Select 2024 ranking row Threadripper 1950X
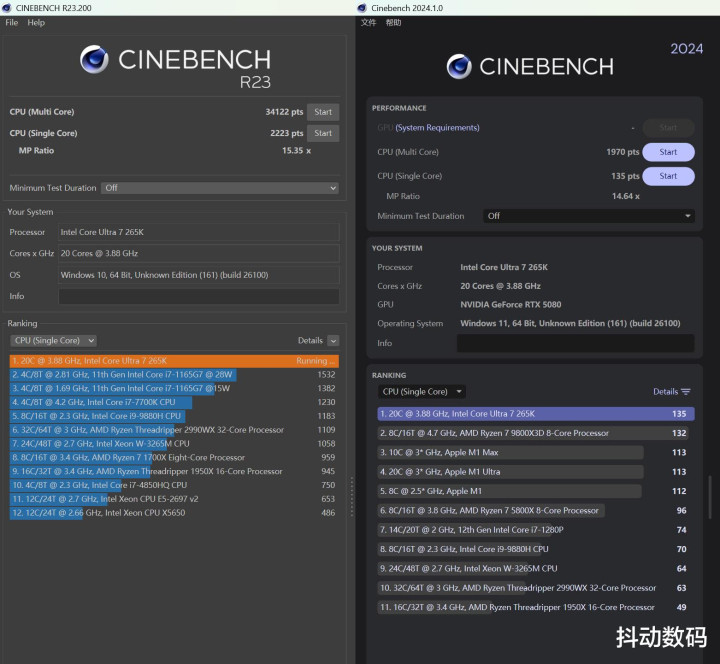 [x=536, y=607]
